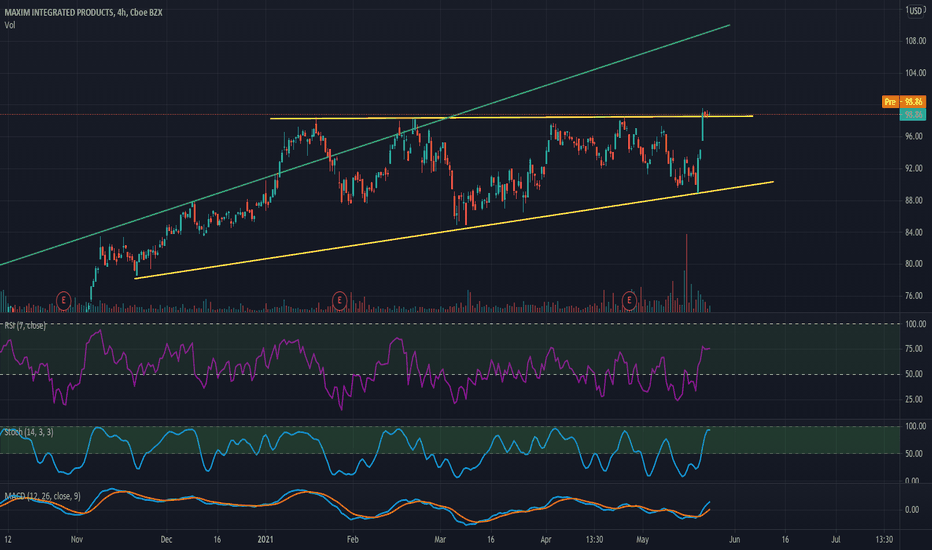Click the 80.00 price axis label

click(915, 263)
